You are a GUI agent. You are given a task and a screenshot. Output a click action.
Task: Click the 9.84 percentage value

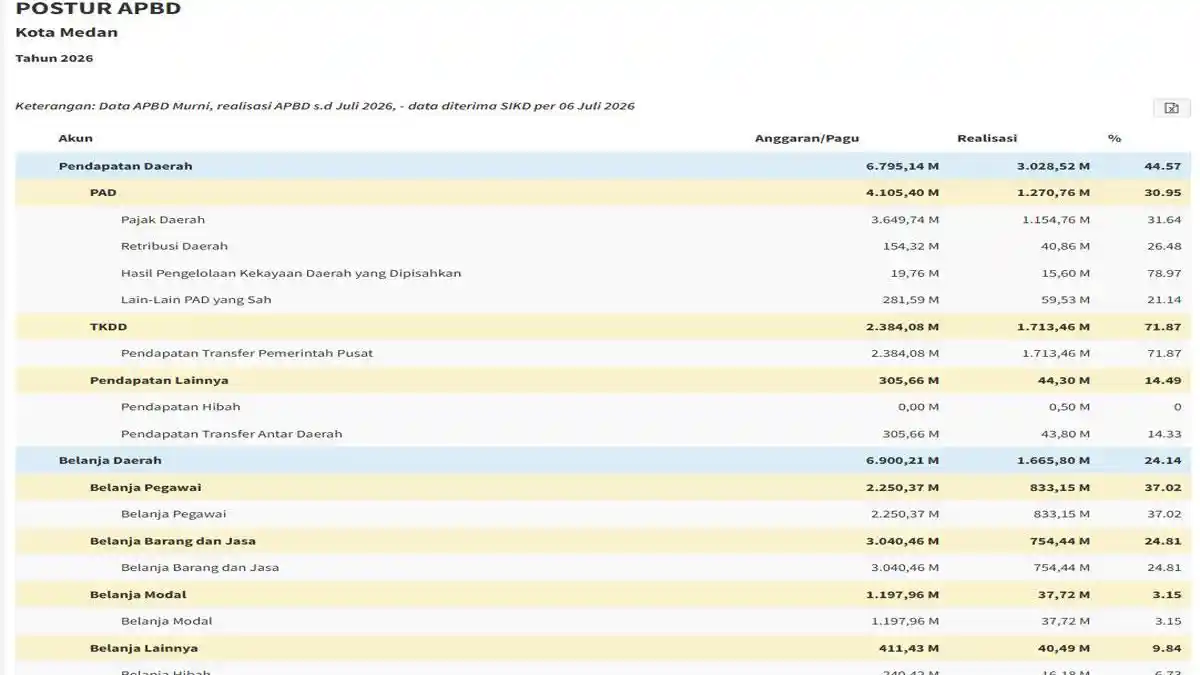coord(1167,648)
